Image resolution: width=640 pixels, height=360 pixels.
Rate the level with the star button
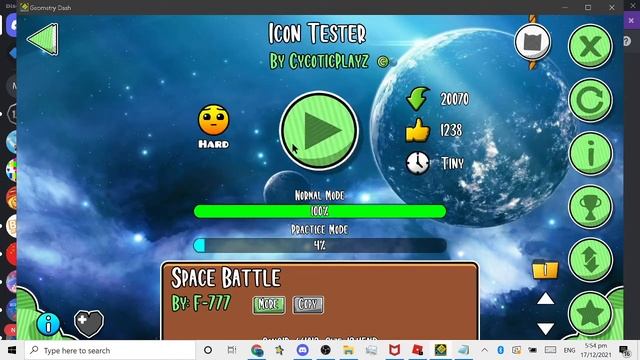590,313
